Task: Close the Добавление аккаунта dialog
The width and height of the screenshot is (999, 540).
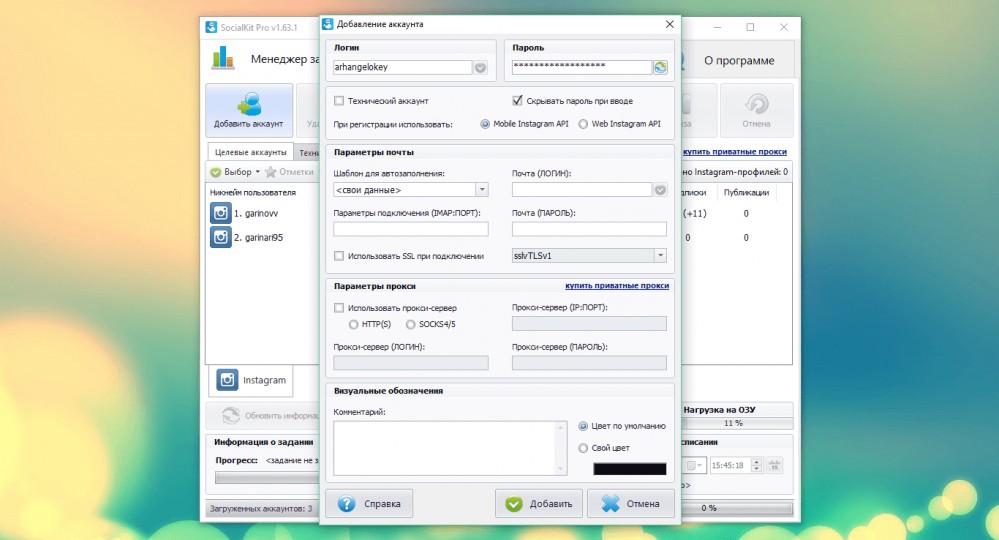Action: tap(669, 24)
